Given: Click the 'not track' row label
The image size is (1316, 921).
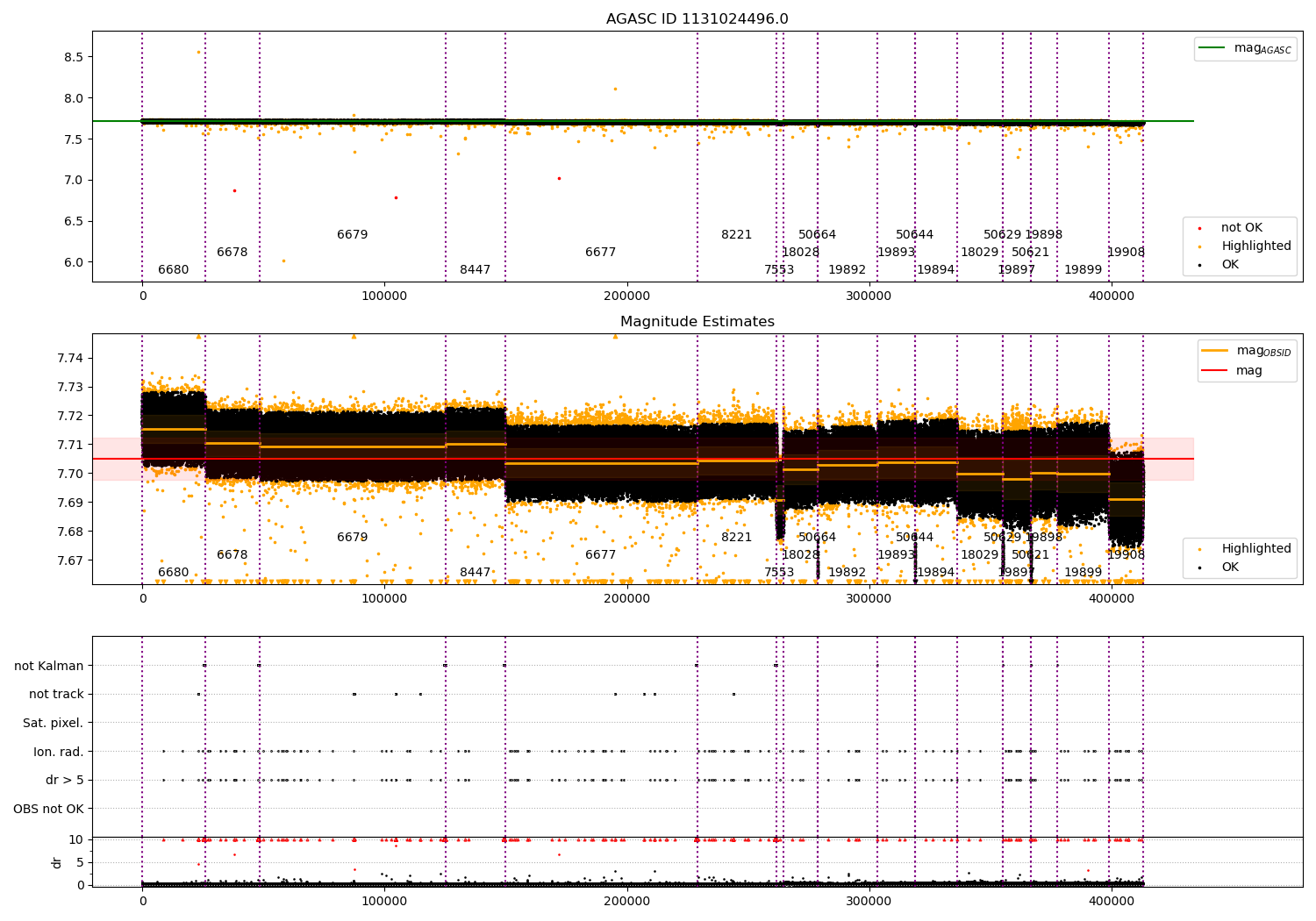Looking at the screenshot, I should point(56,695).
